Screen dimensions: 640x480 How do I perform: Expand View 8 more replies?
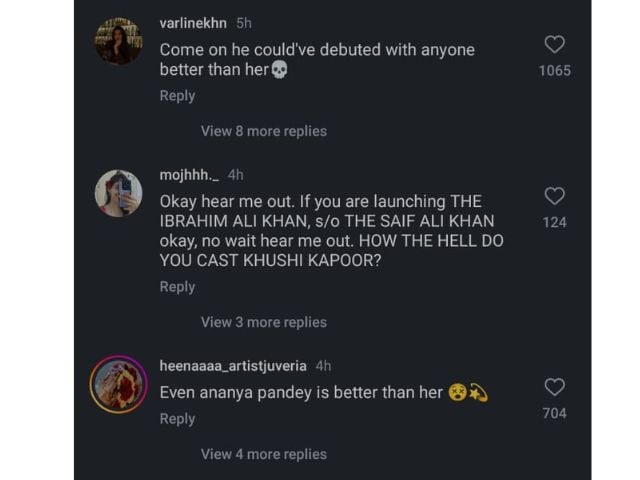263,131
